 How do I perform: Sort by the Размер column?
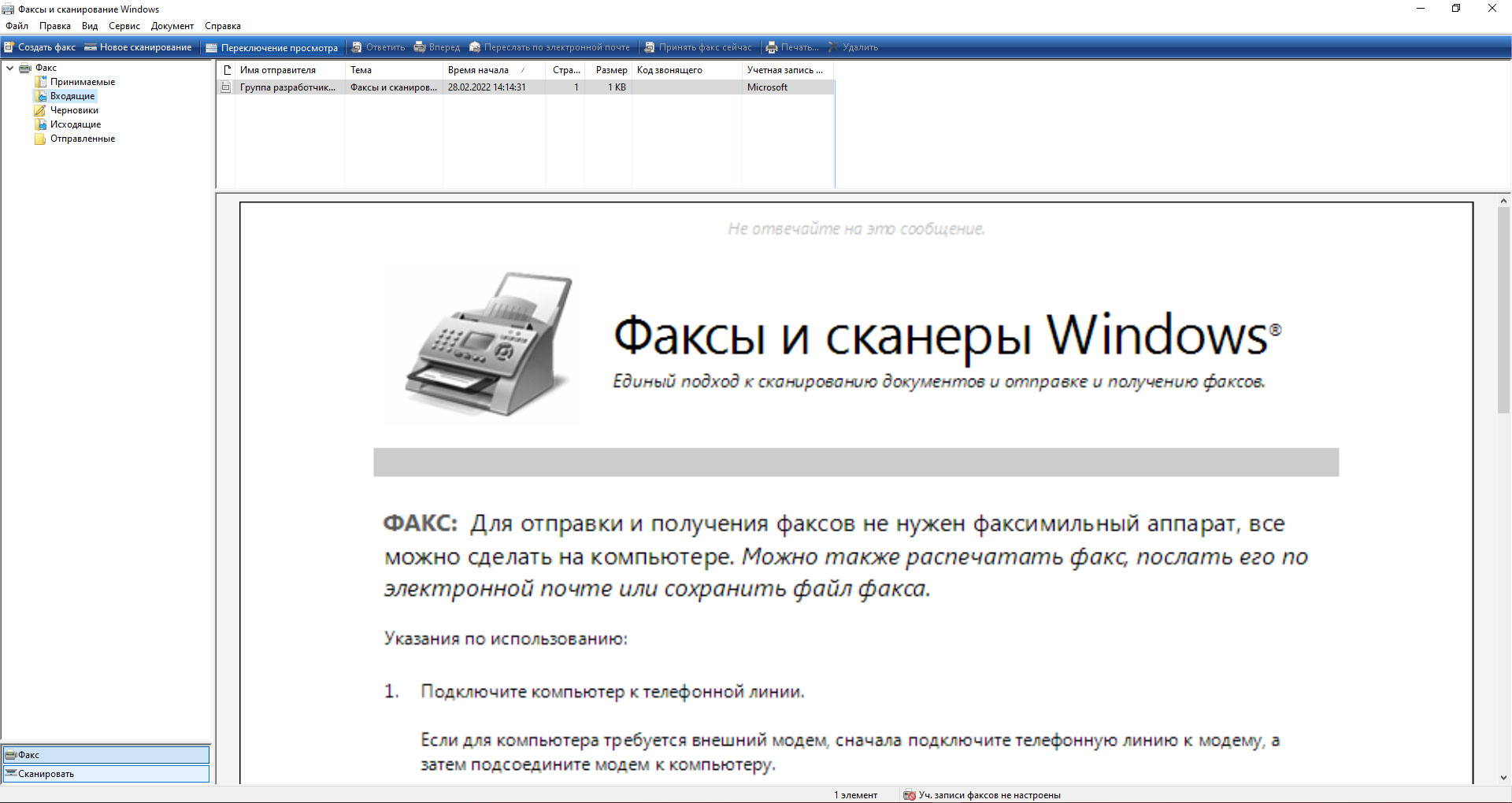[x=609, y=70]
